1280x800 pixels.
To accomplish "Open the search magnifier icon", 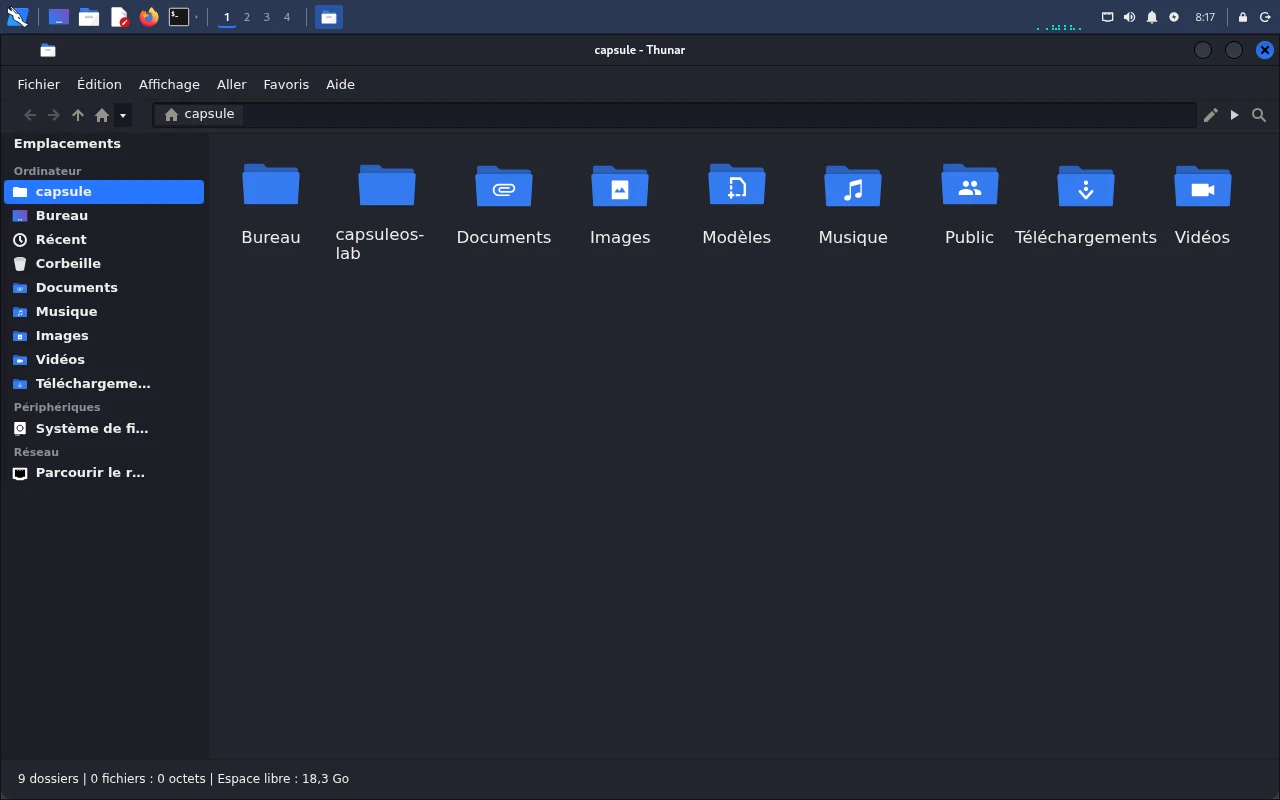I will click(1259, 115).
